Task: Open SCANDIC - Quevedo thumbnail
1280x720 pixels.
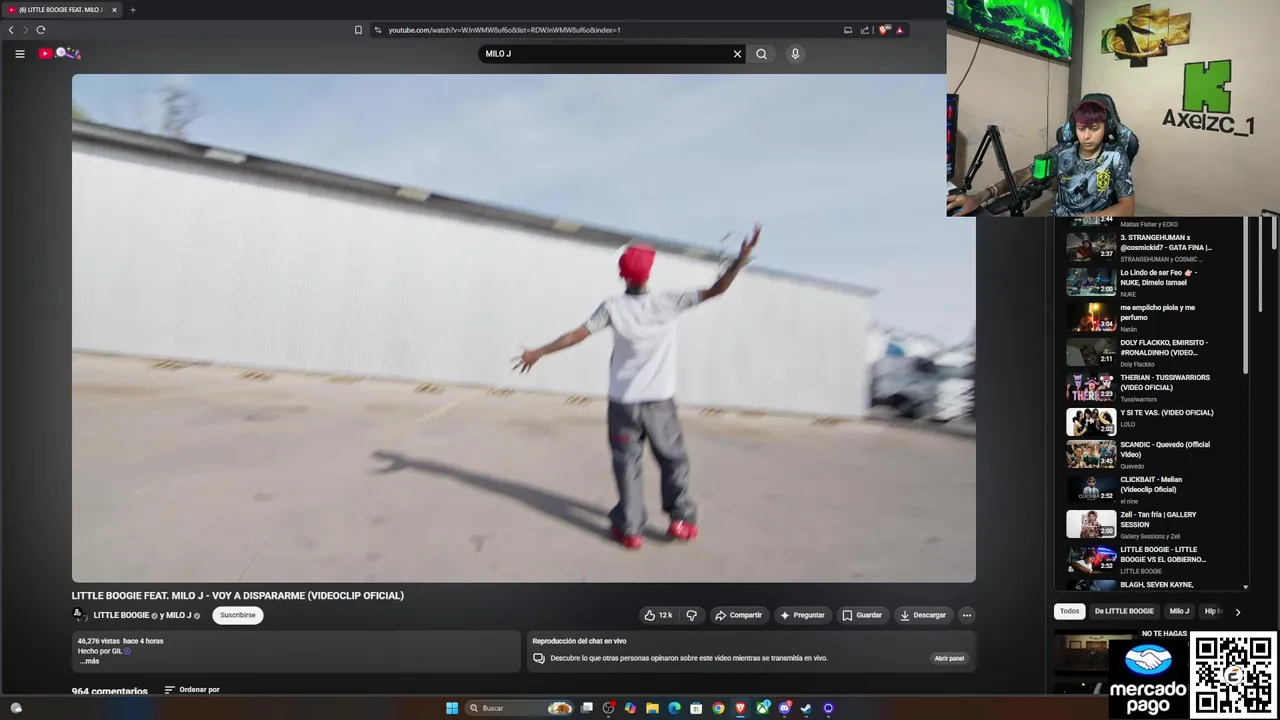Action: (x=1091, y=454)
